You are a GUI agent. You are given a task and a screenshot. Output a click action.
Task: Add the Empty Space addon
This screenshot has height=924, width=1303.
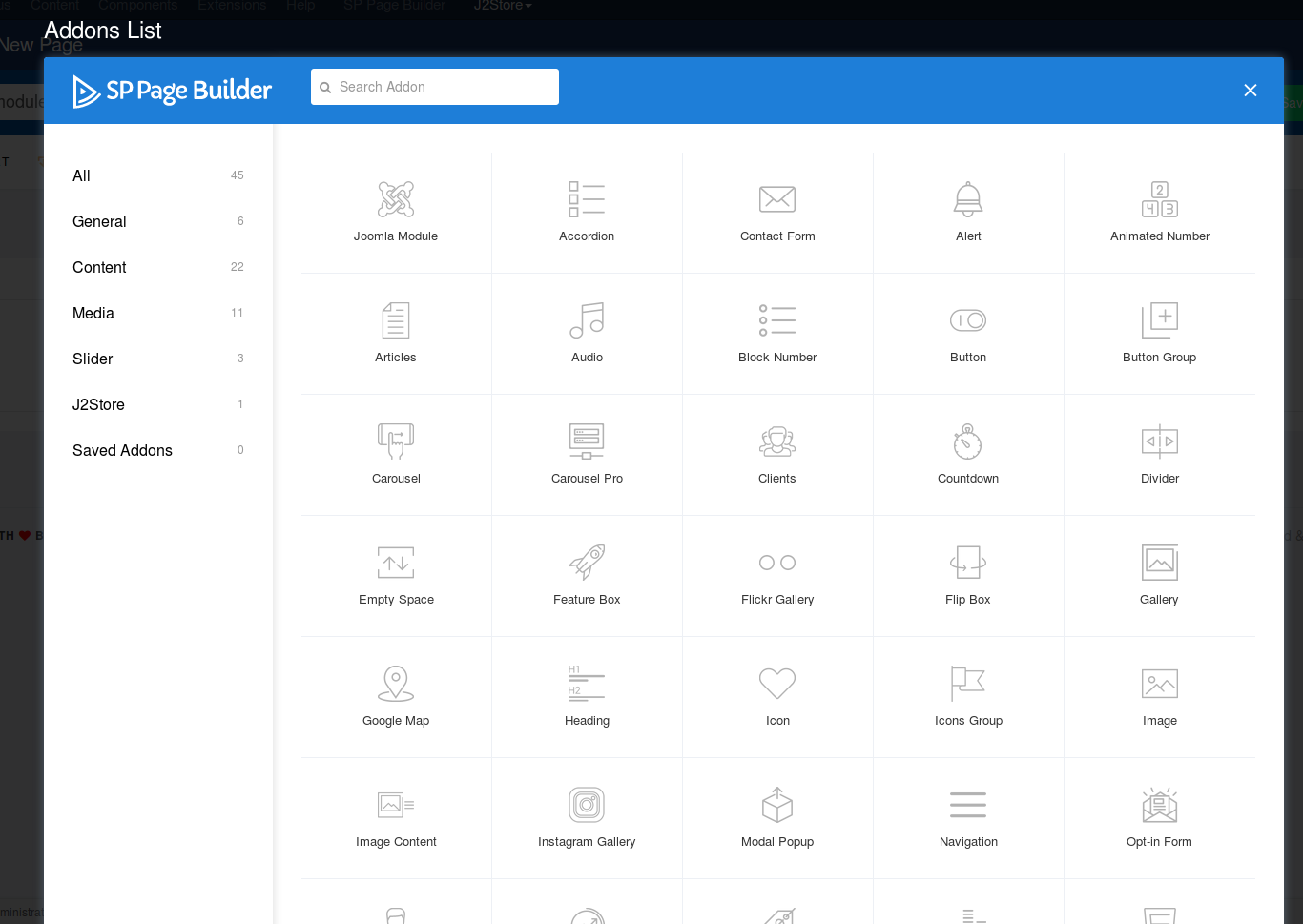coord(396,576)
